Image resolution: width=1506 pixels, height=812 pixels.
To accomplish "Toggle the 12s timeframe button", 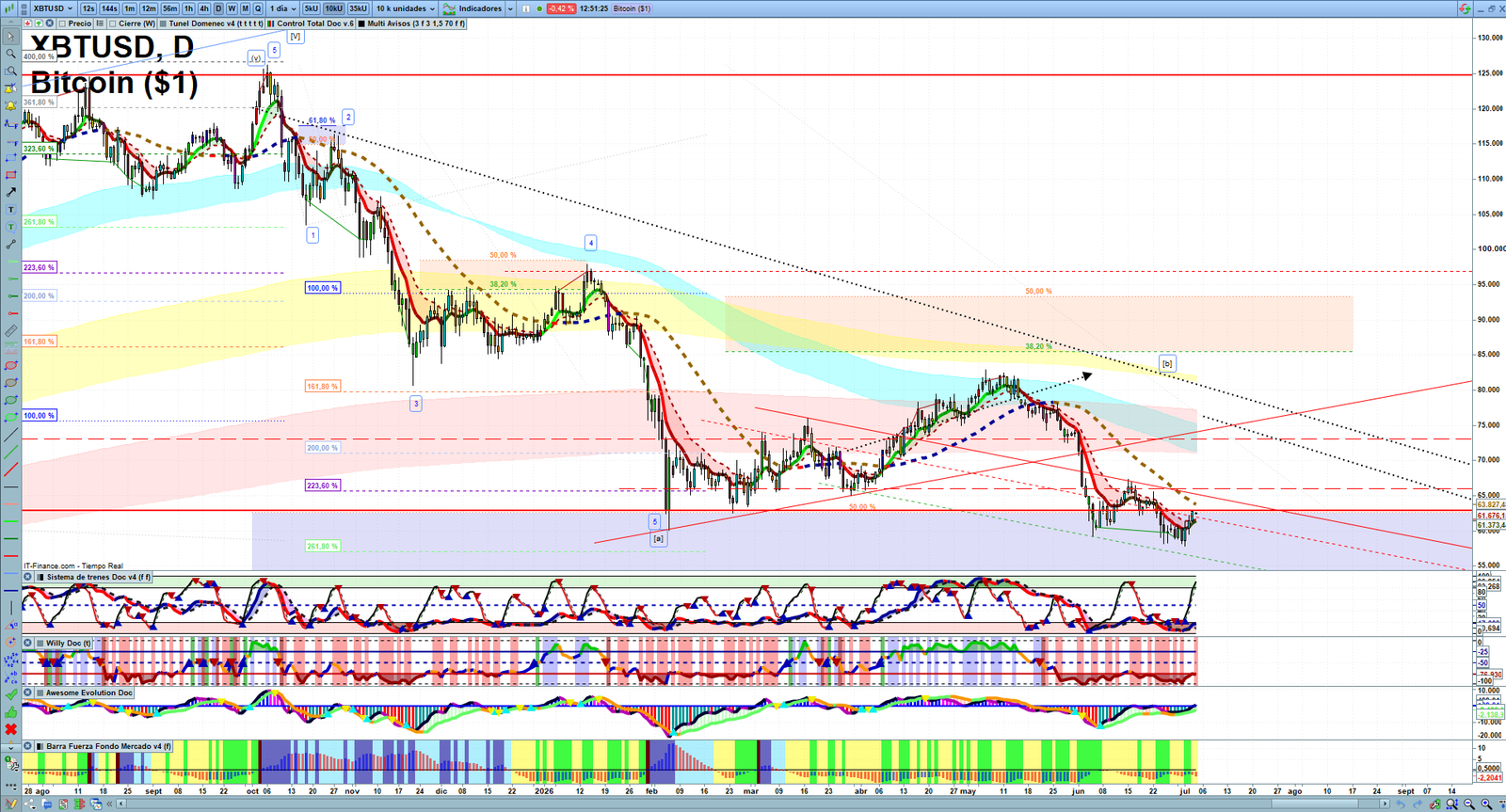I will pyautogui.click(x=88, y=8).
